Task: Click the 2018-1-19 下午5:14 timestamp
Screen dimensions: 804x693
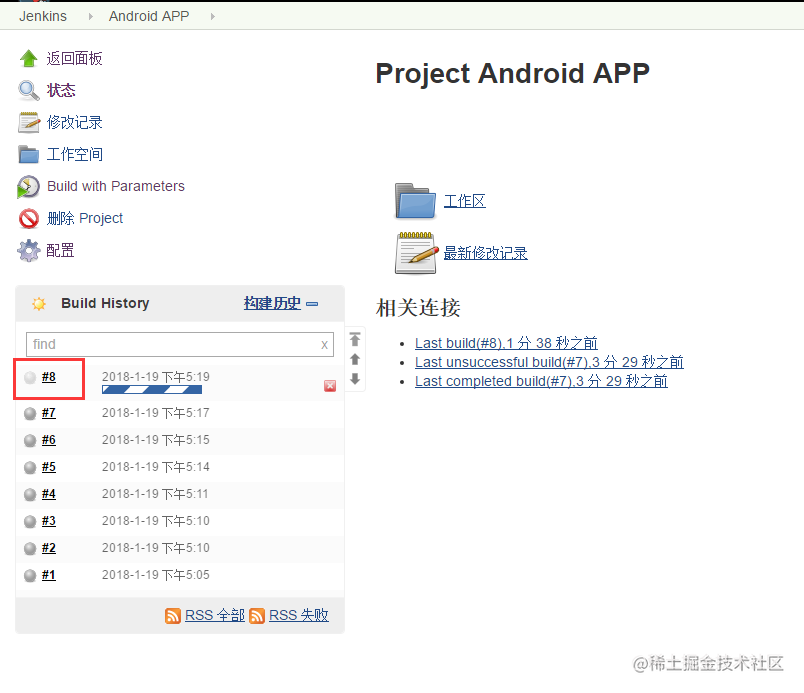Action: coord(156,467)
